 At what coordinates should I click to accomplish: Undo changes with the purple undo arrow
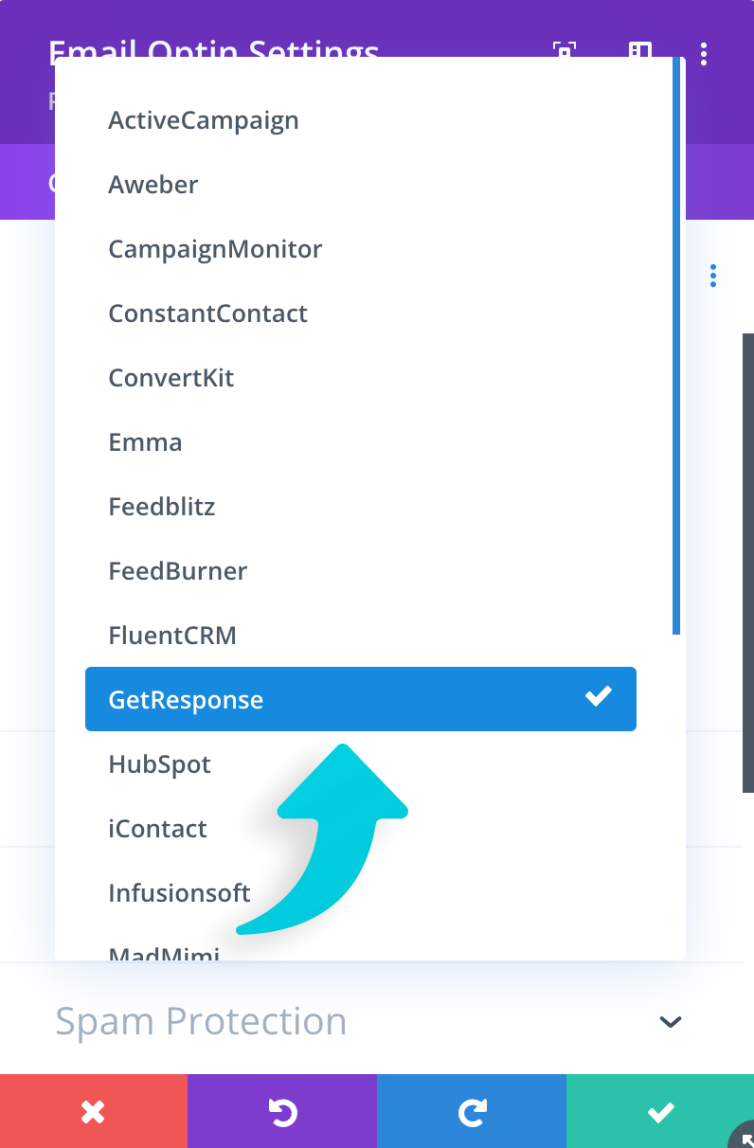[282, 1111]
